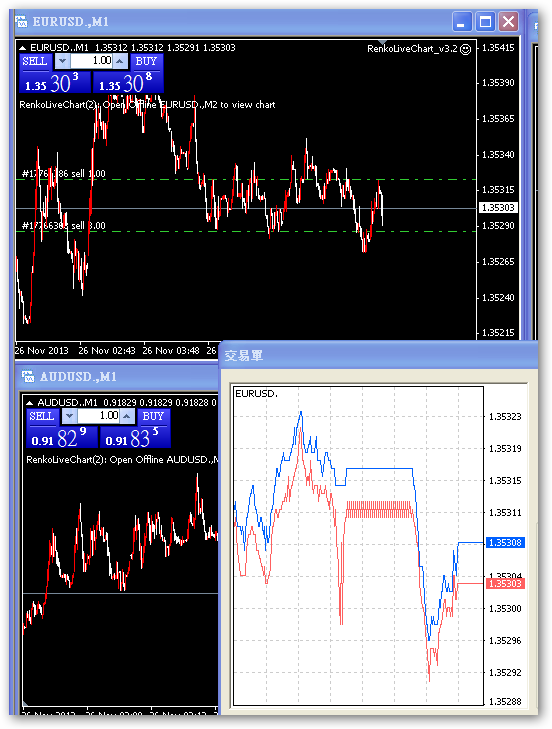Select the sell 1.00 order line label

64,174
